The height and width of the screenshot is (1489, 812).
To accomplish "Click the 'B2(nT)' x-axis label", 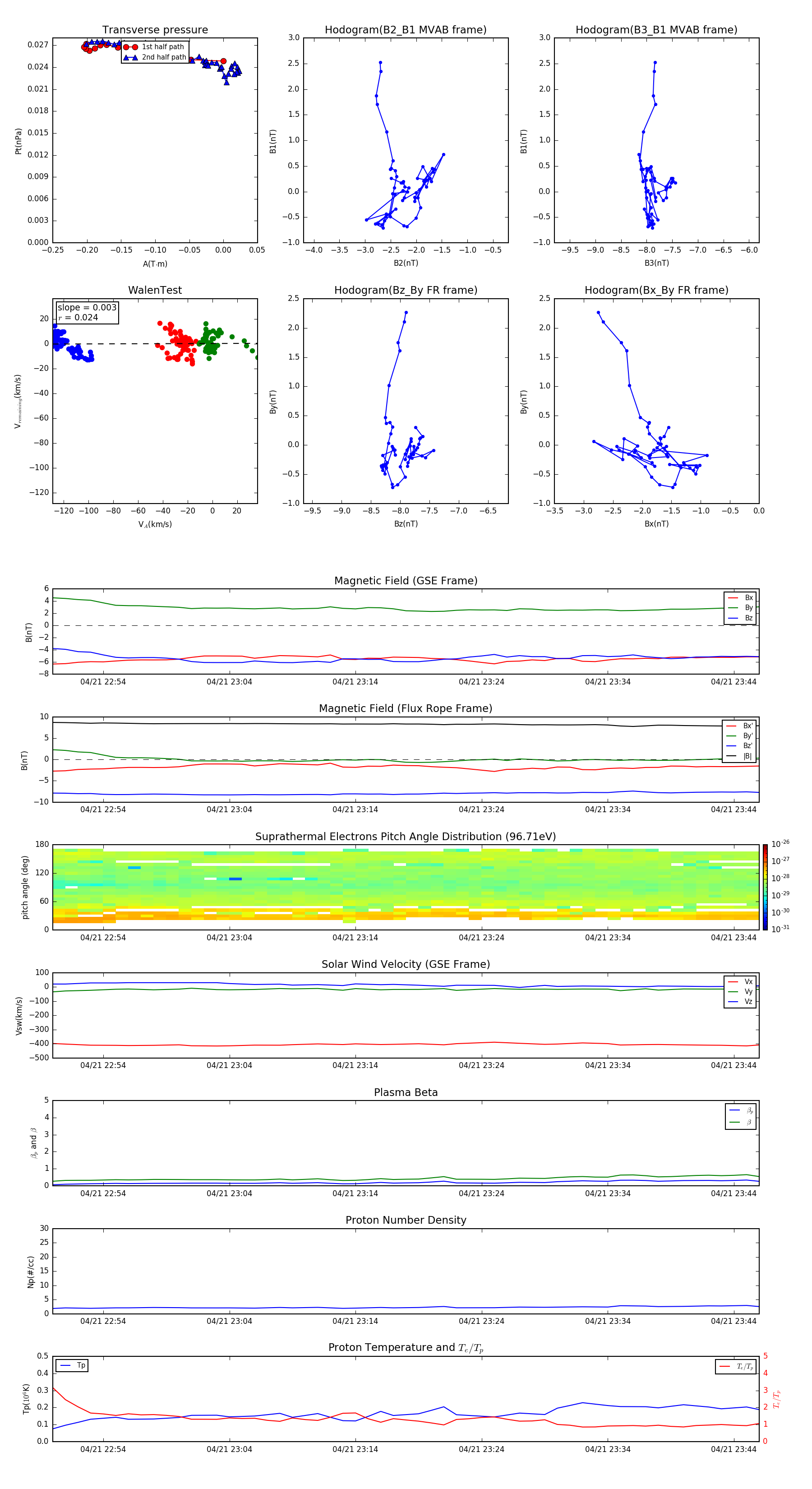I will pos(406,263).
